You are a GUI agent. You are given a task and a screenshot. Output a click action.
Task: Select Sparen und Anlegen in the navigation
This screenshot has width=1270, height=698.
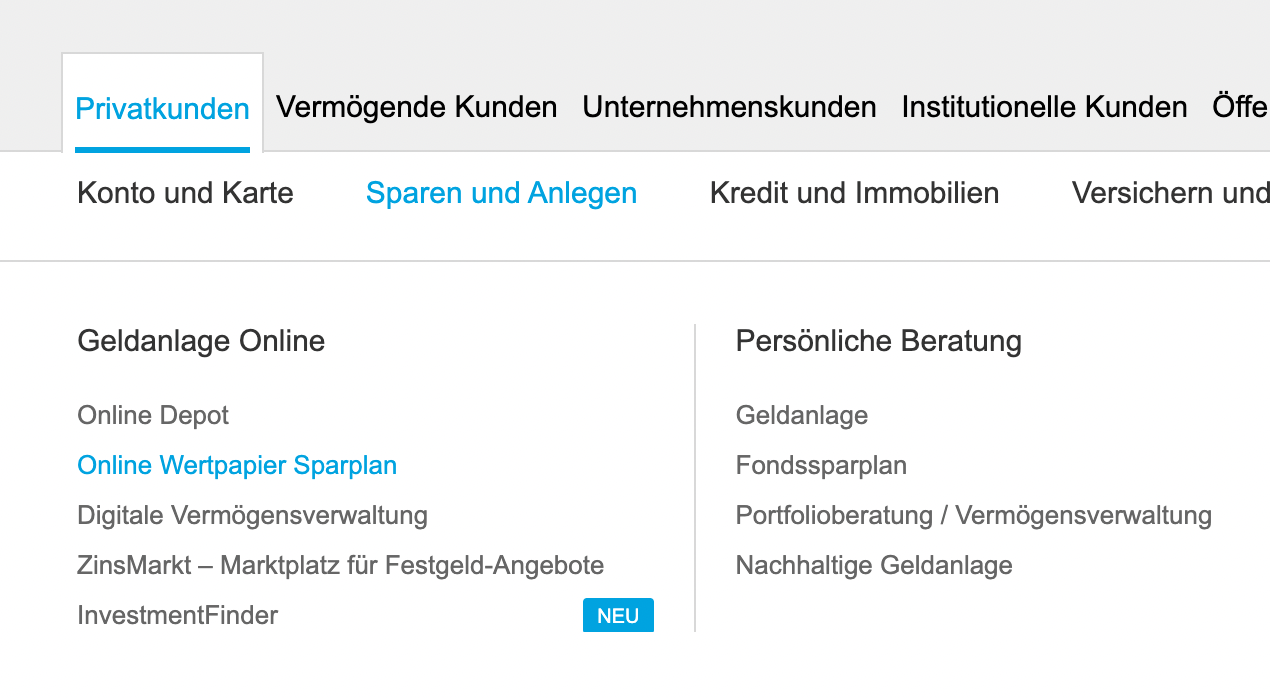(501, 192)
